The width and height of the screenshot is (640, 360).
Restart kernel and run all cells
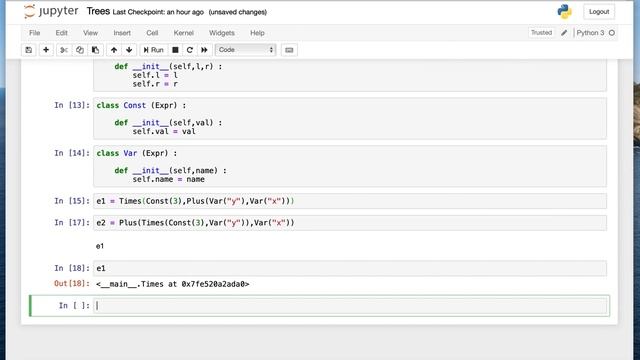point(204,50)
